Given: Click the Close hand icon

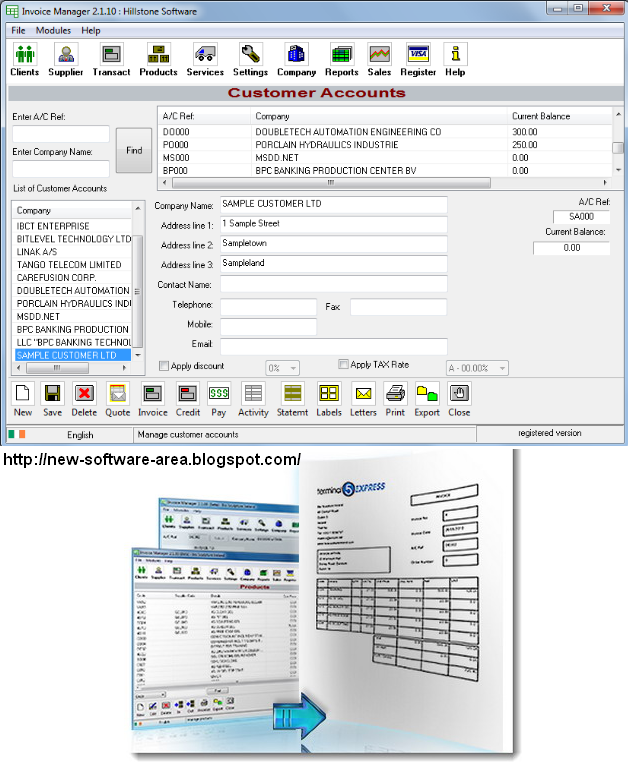Looking at the screenshot, I should (x=459, y=393).
